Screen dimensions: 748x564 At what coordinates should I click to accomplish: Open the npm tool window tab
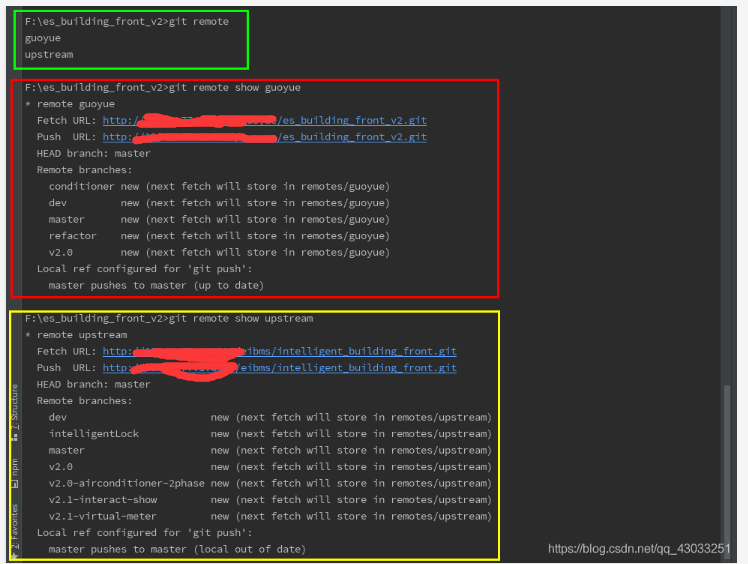coord(15,473)
